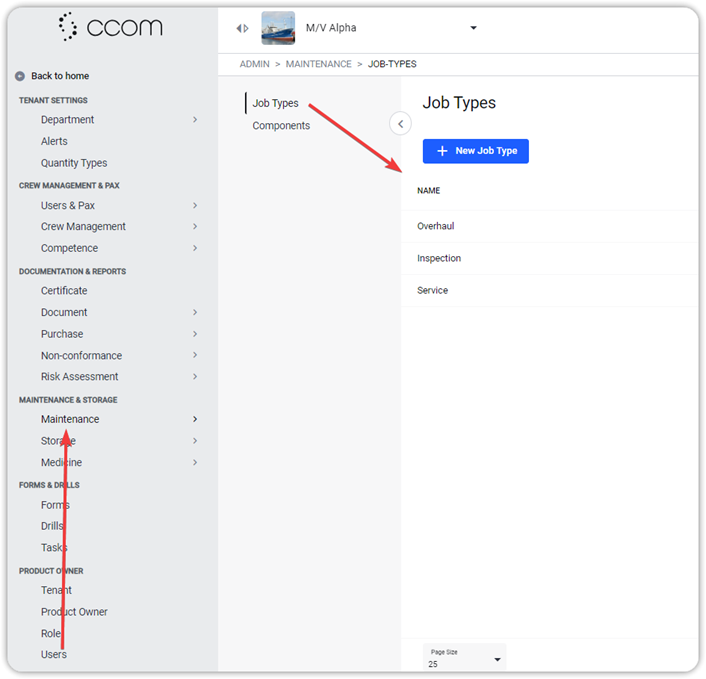
Task: Open Product Owner item
Action: pyautogui.click(x=74, y=612)
